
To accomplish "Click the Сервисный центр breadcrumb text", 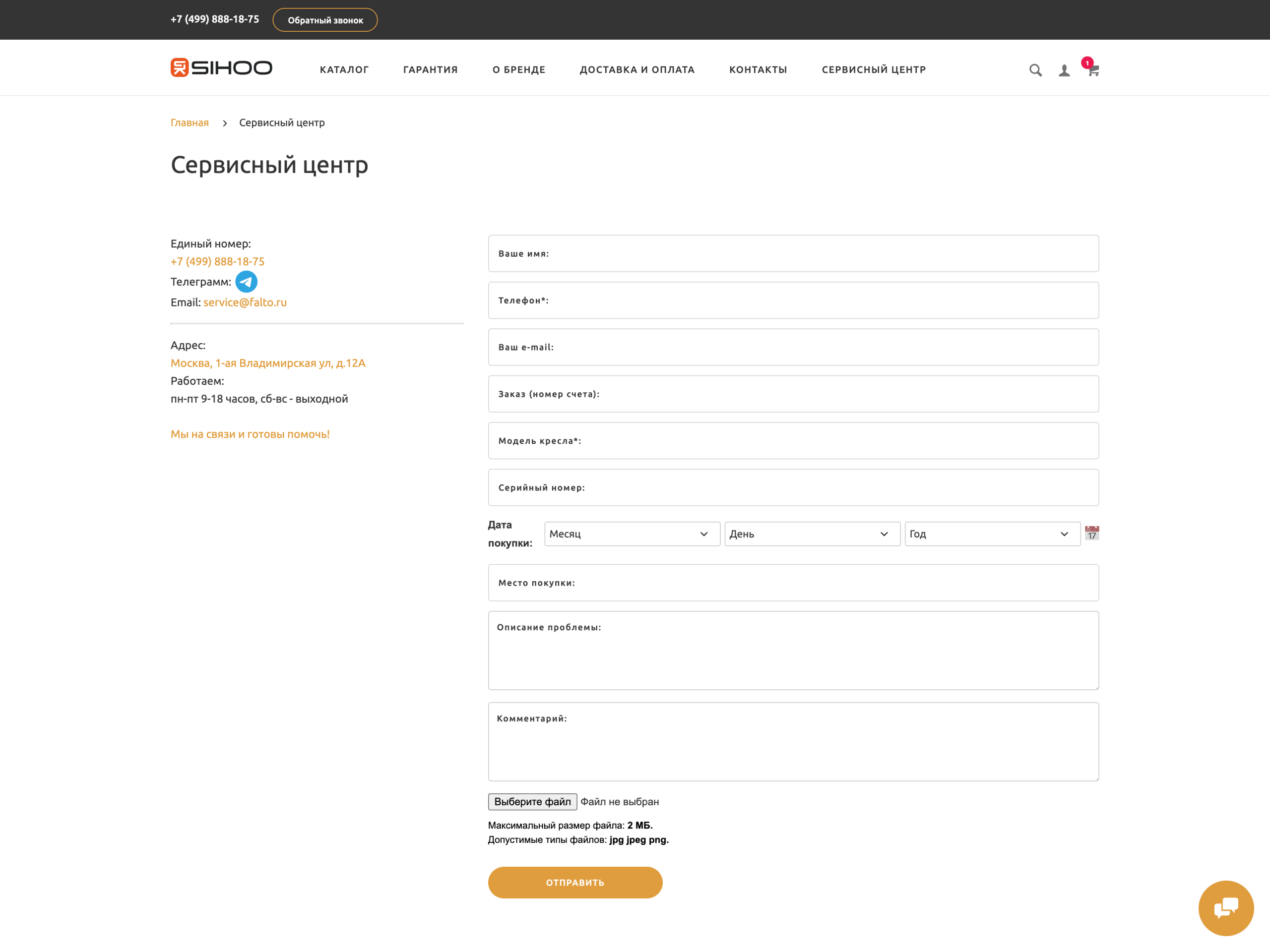I will (282, 123).
